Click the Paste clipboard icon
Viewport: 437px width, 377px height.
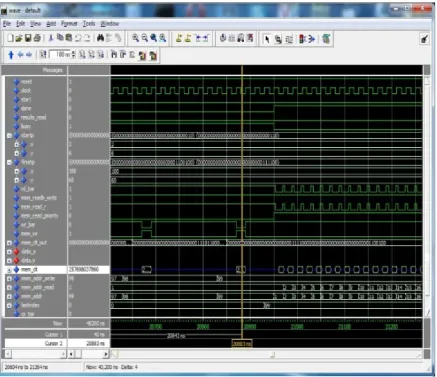click(69, 39)
